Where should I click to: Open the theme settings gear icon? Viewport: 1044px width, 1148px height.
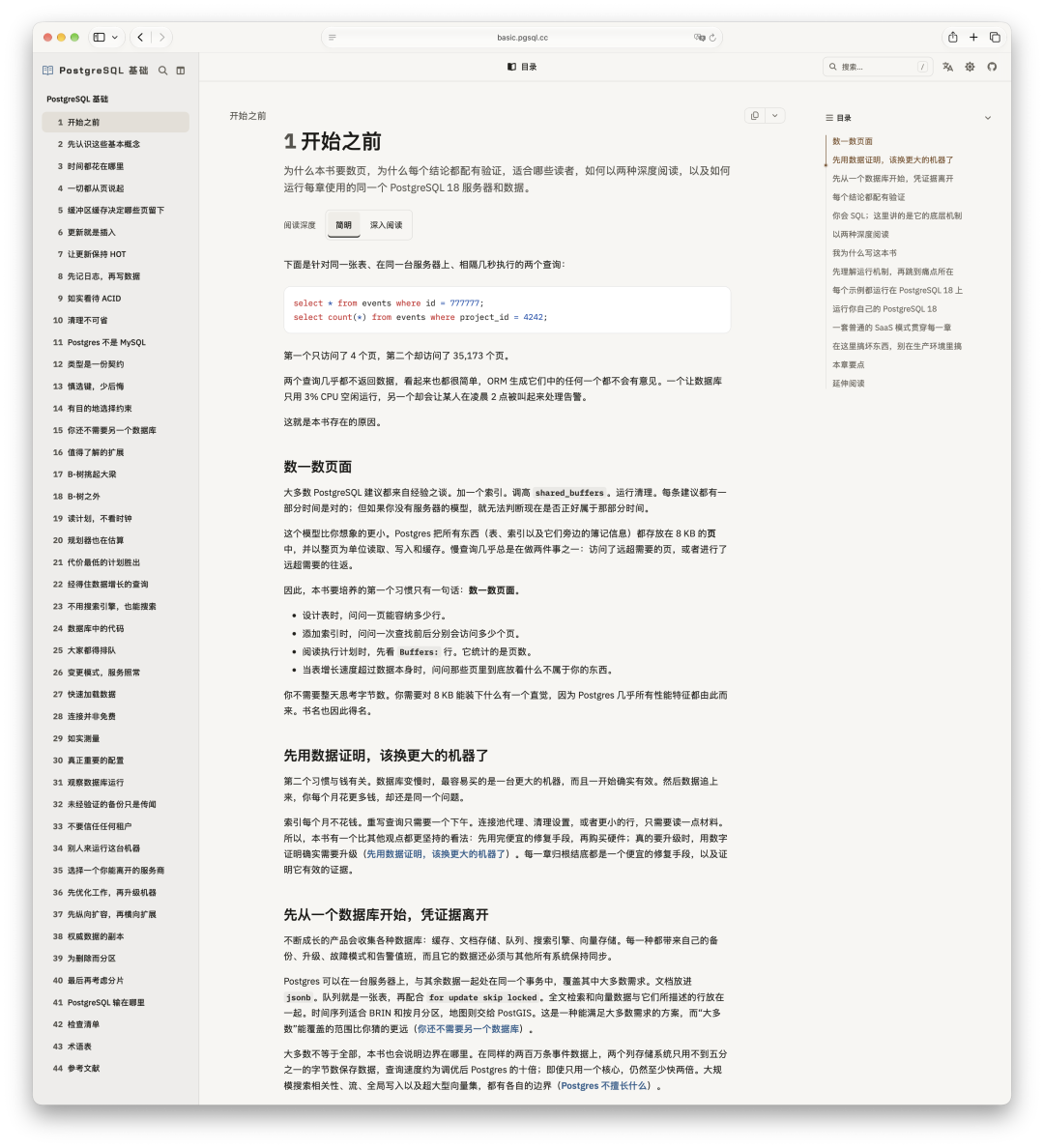coord(970,67)
